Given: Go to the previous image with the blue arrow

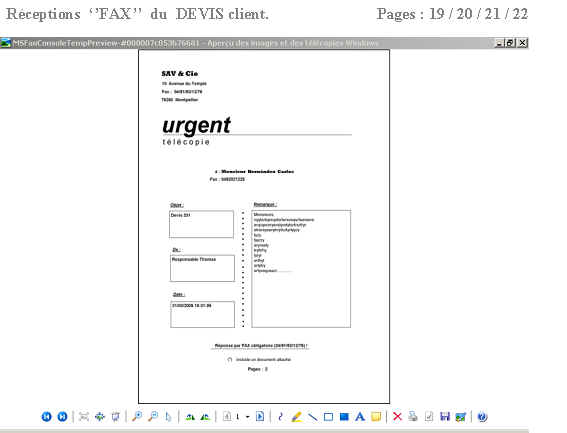Looking at the screenshot, I should 46,417.
